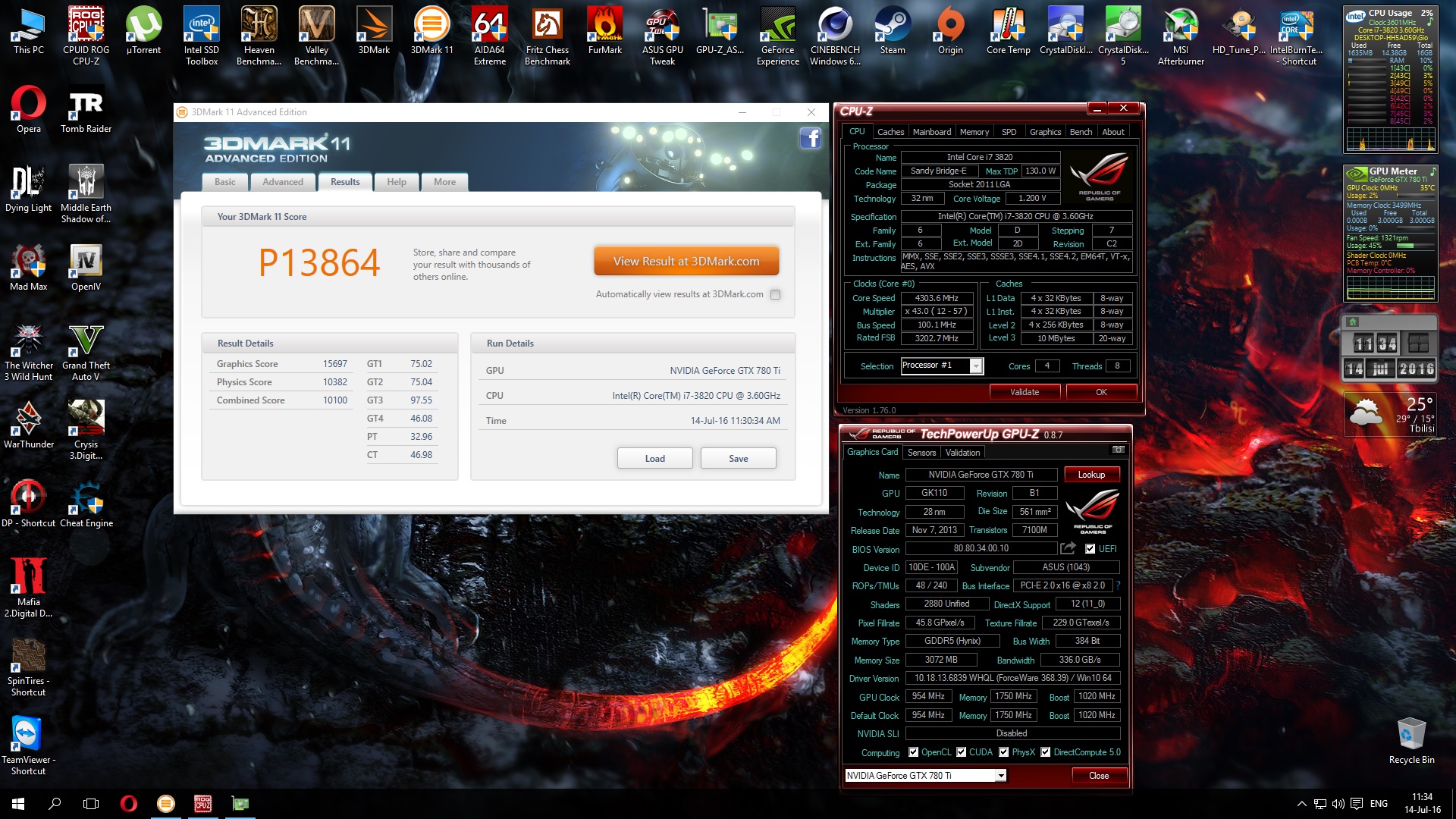Image resolution: width=1456 pixels, height=819 pixels.
Task: Click the CPU-Z Validate button
Action: point(1024,392)
